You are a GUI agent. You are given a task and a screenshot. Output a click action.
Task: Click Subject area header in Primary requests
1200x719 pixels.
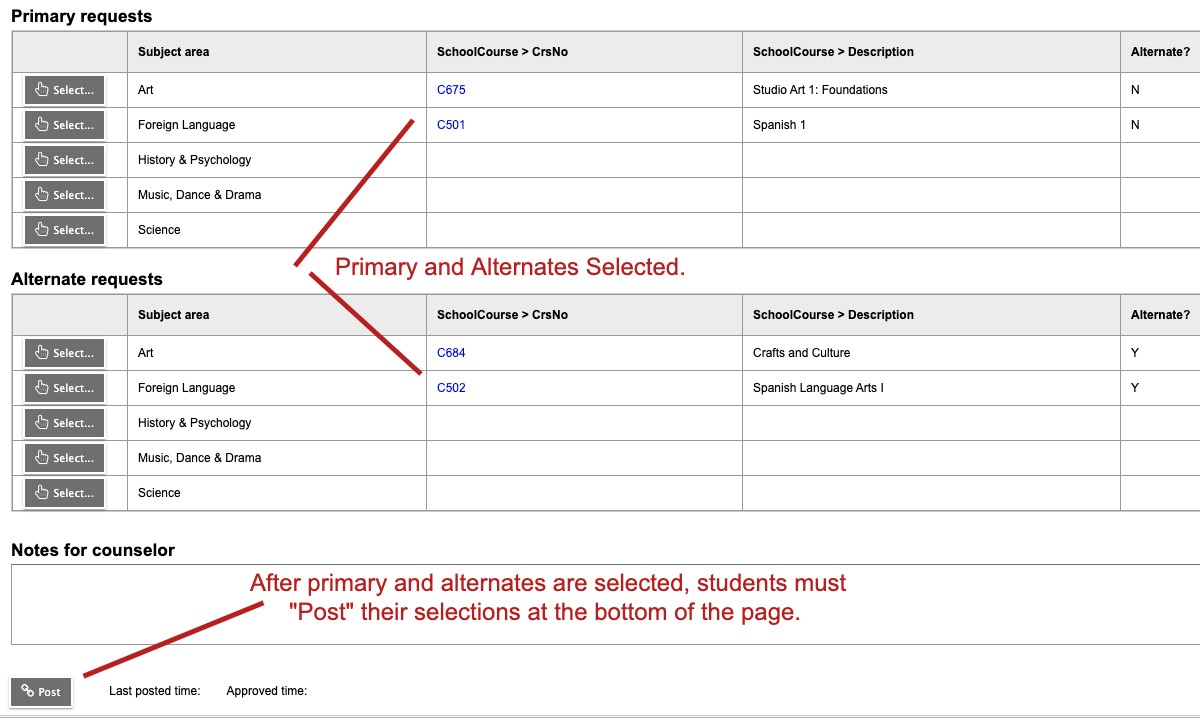click(x=174, y=52)
